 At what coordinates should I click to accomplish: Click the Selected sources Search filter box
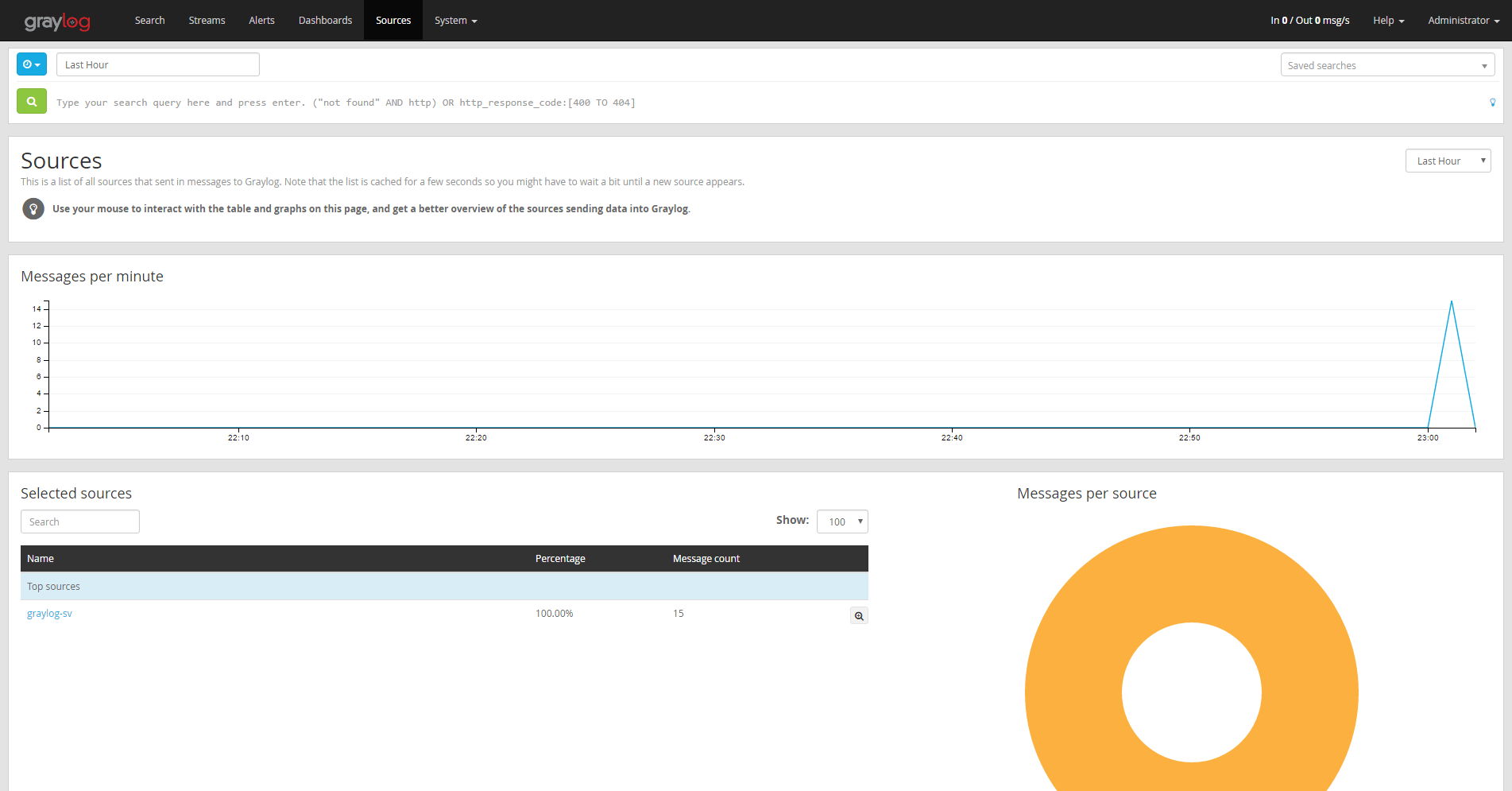pyautogui.click(x=80, y=522)
